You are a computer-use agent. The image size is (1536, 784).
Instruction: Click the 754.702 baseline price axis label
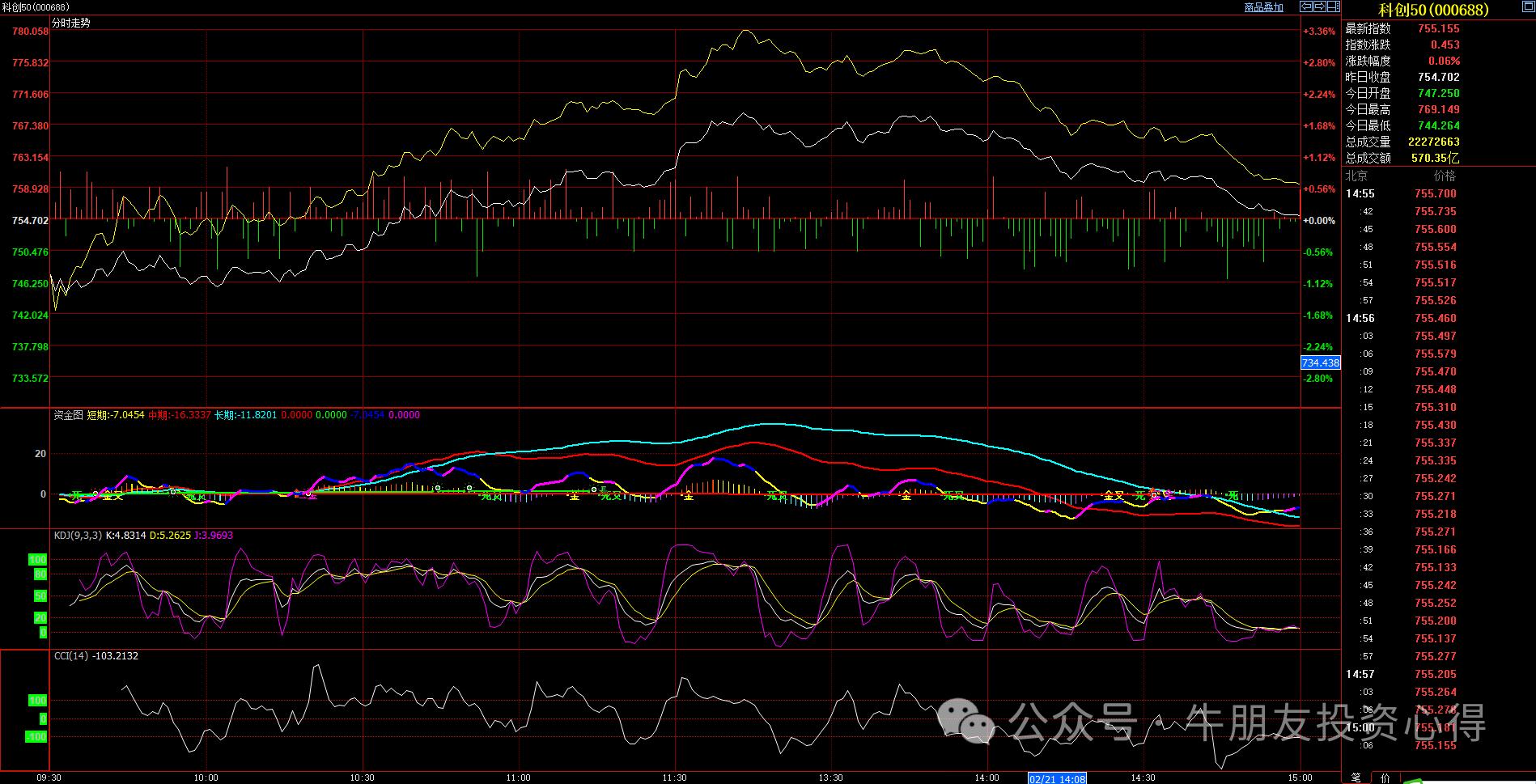tap(30, 221)
